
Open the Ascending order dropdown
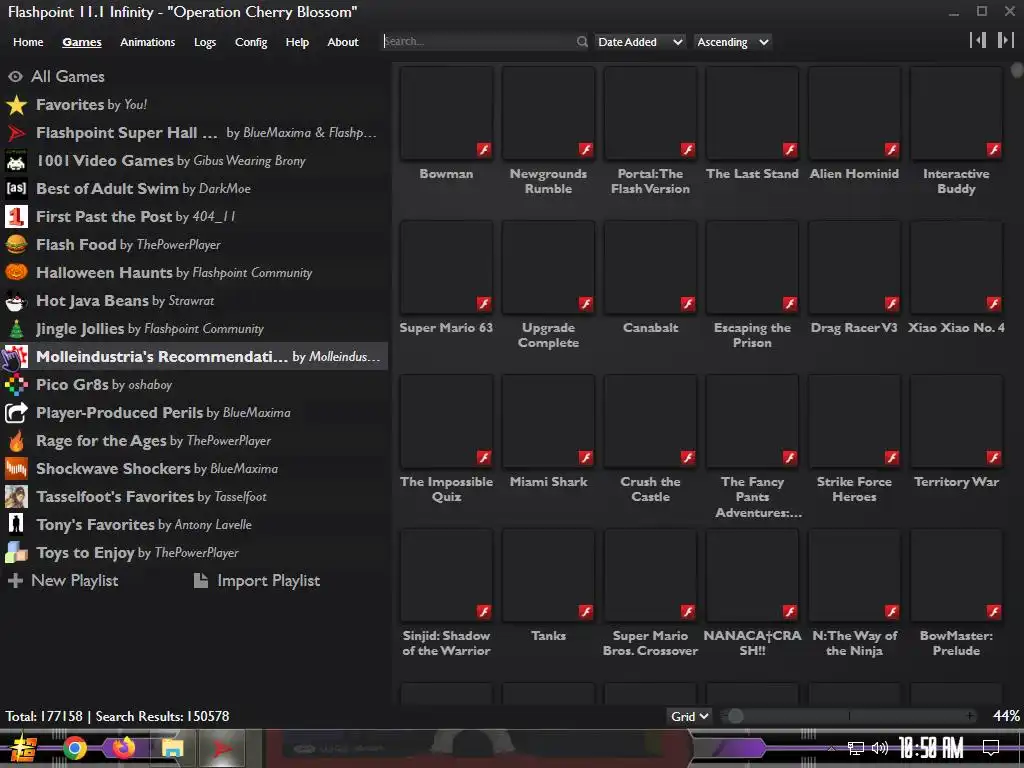(x=732, y=42)
